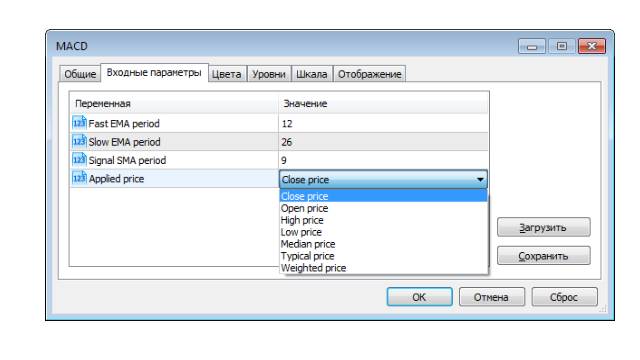Screen dimensions: 640x360
Task: Minimize the MACD dialog window
Action: 532,46
